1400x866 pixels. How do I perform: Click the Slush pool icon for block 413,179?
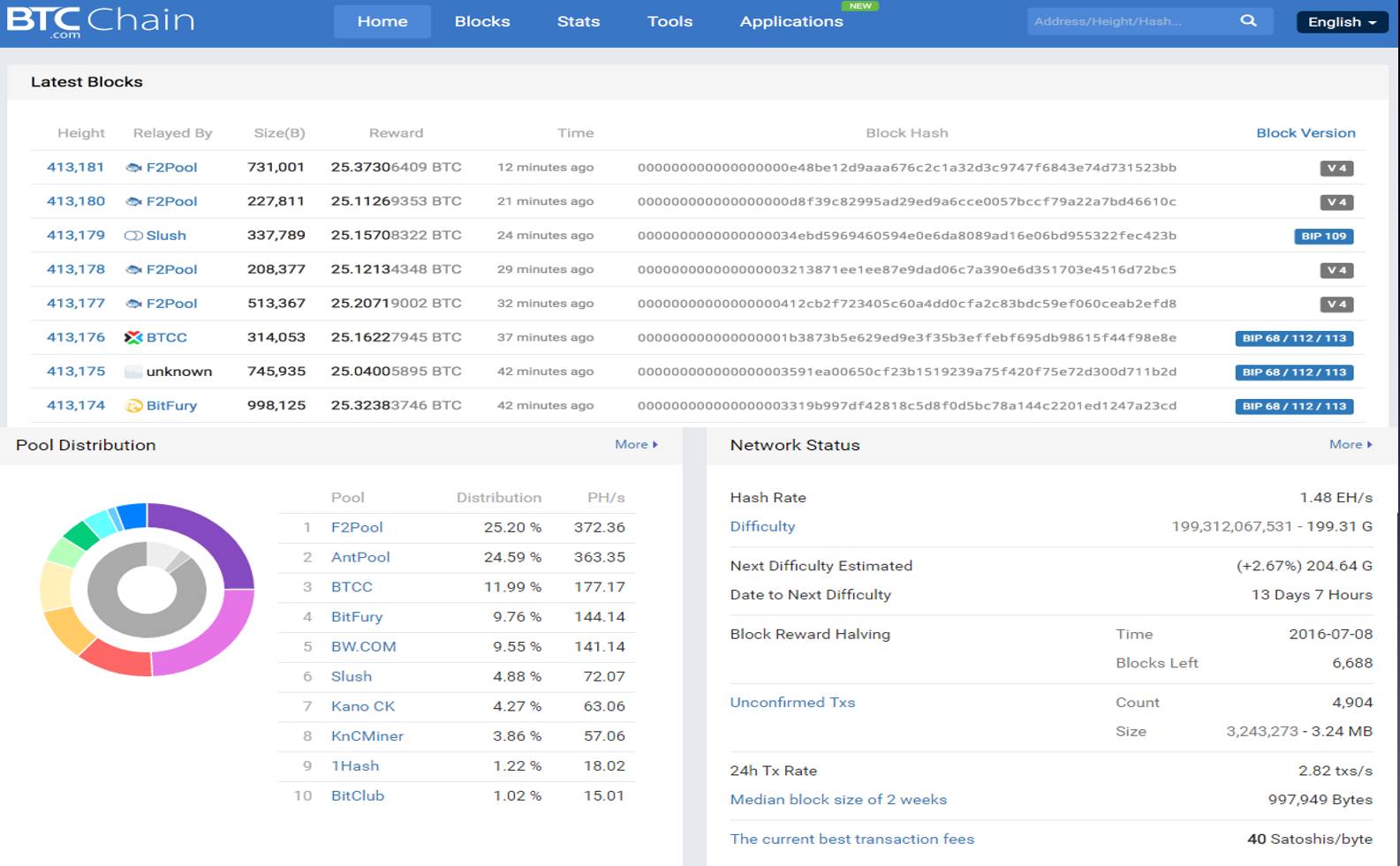[x=133, y=236]
